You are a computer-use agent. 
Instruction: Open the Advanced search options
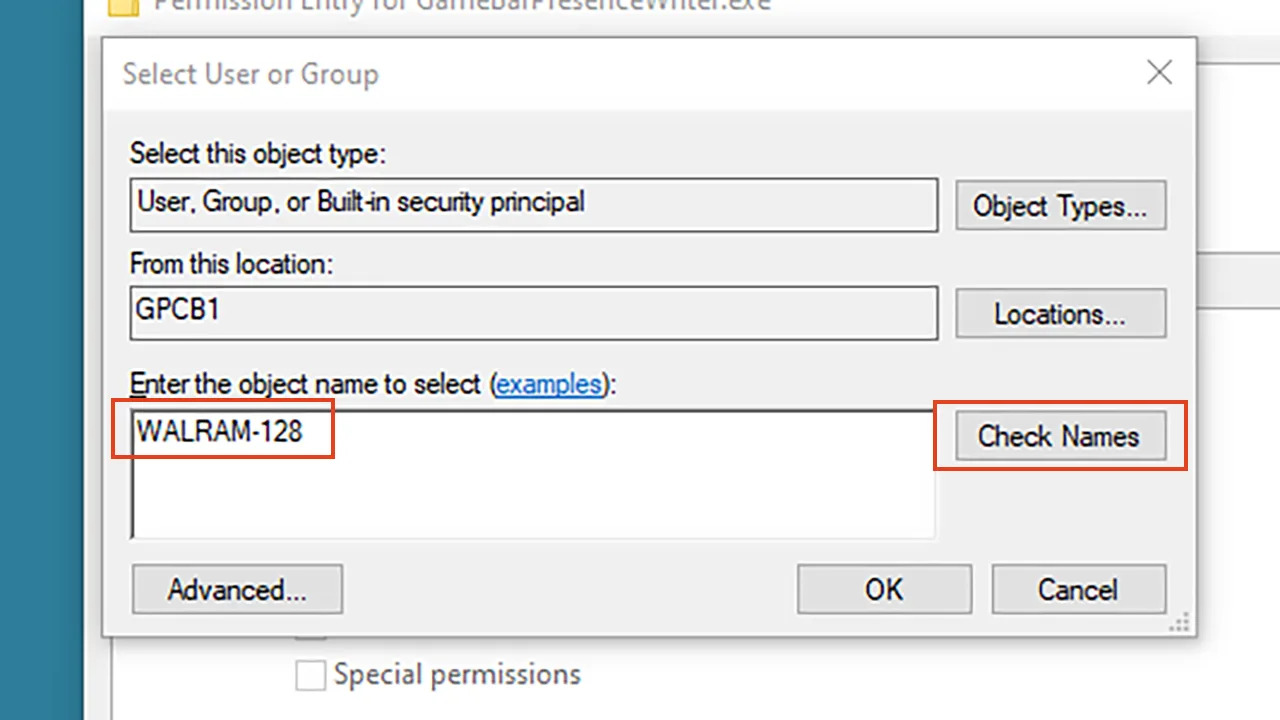(237, 589)
